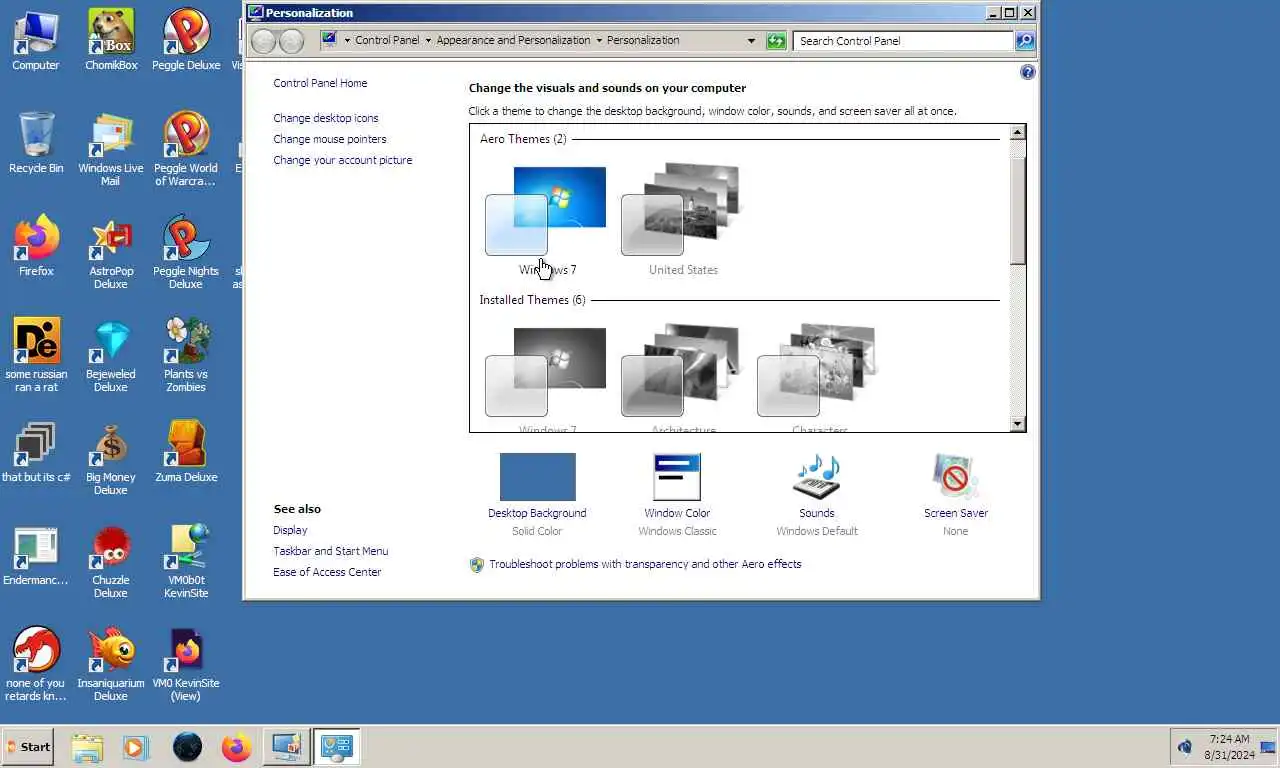The image size is (1280, 768).
Task: Open Windows Media Player from the taskbar
Action: (x=136, y=747)
